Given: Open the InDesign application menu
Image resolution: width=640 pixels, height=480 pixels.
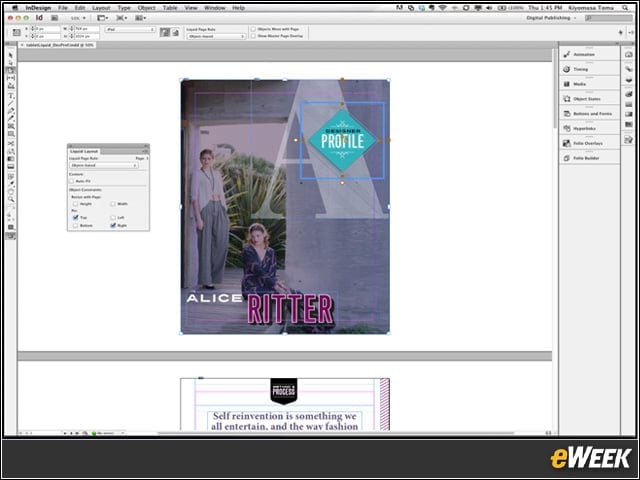Looking at the screenshot, I should [38, 8].
